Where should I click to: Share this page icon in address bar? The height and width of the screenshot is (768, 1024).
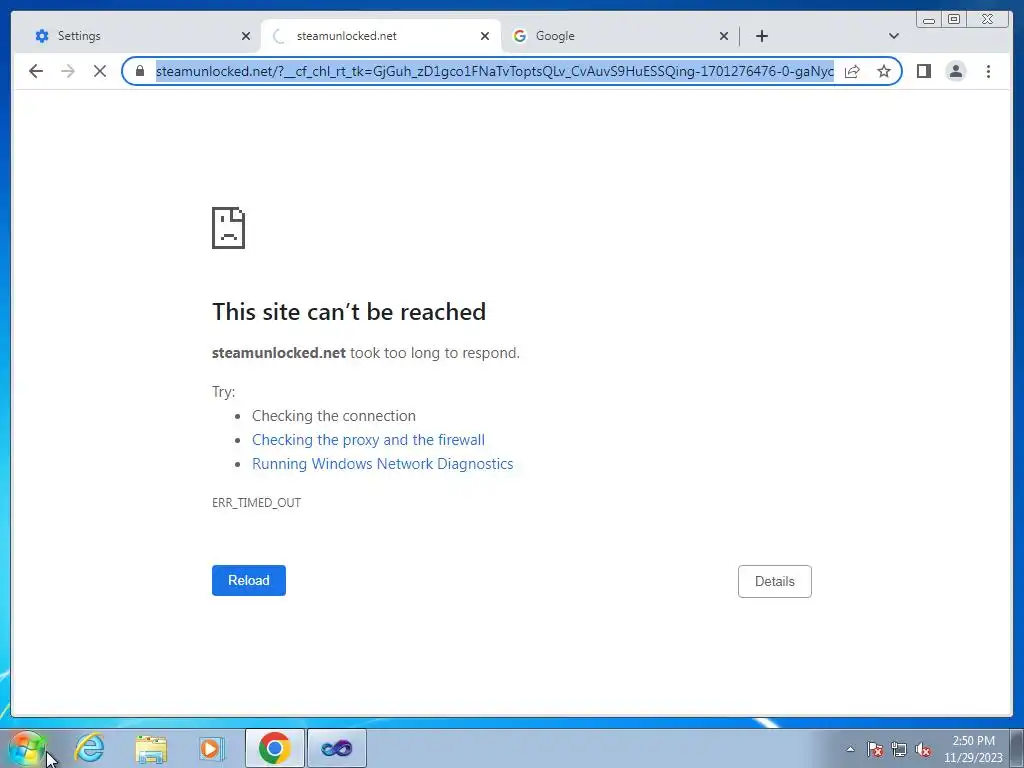tap(852, 71)
